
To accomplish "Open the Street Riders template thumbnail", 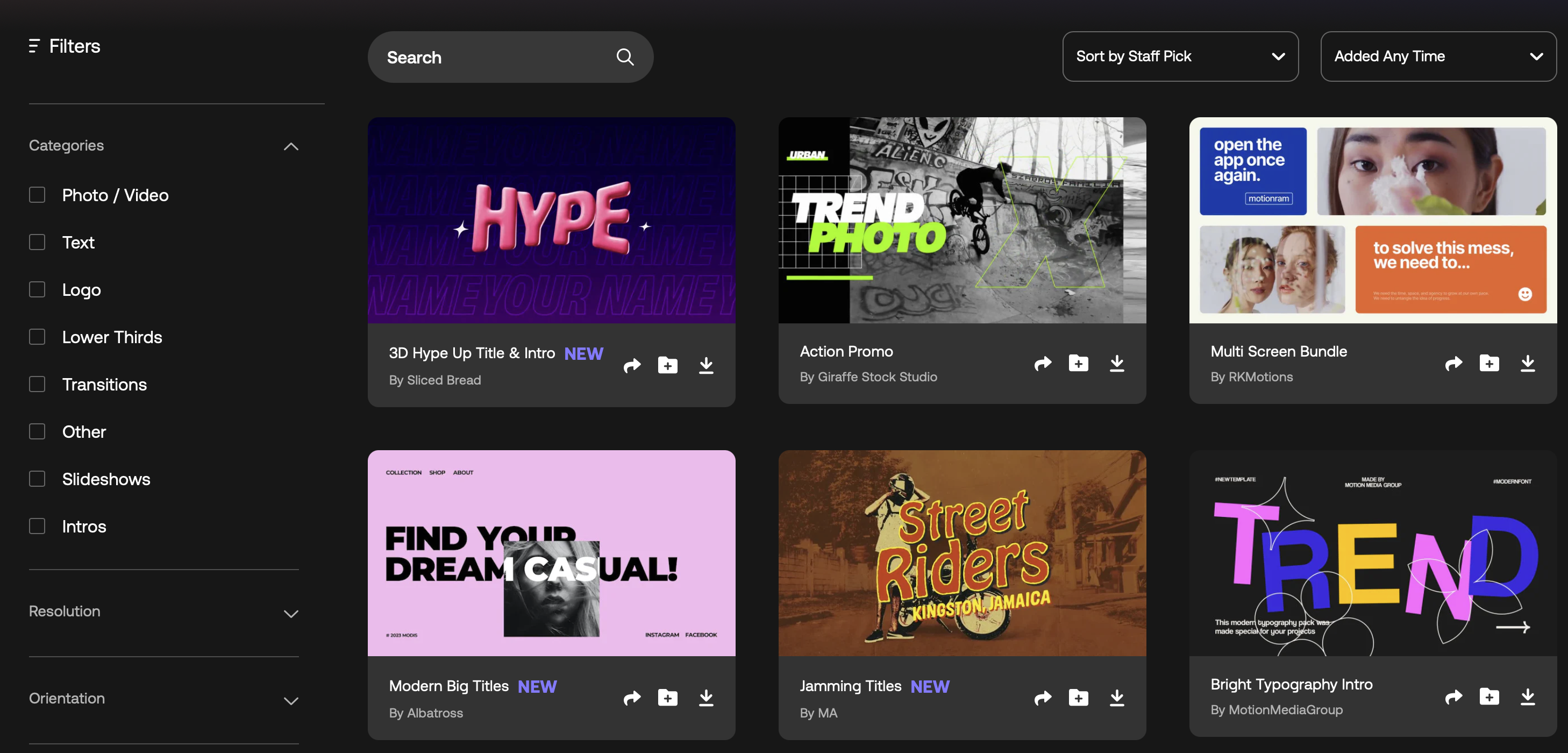I will (x=962, y=553).
